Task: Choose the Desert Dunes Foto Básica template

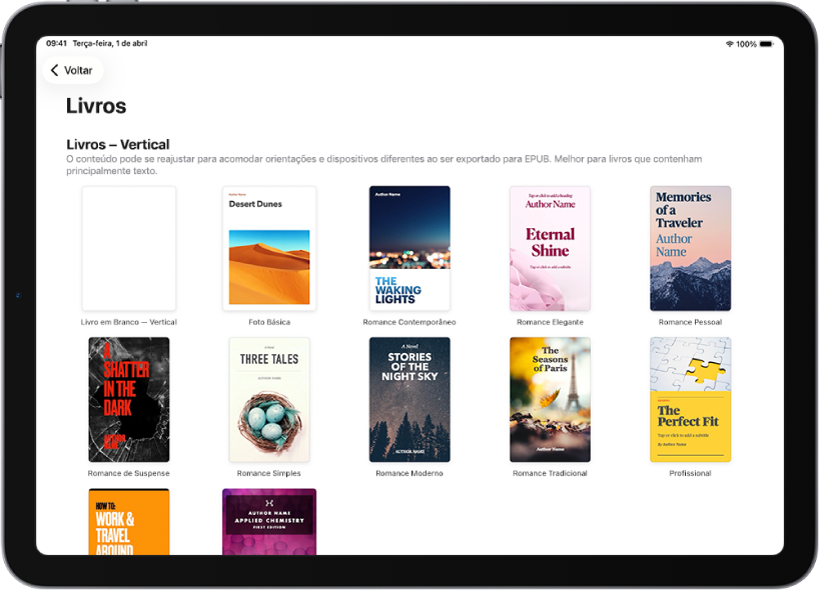Action: coord(269,248)
